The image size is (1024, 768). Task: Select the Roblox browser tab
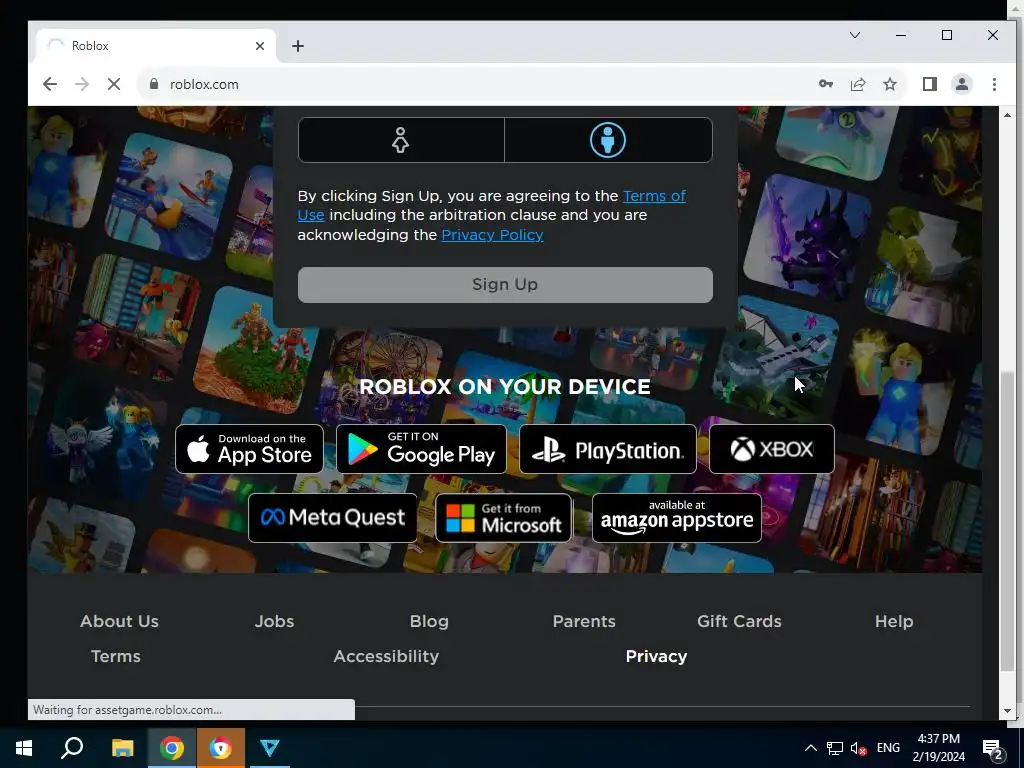point(156,46)
